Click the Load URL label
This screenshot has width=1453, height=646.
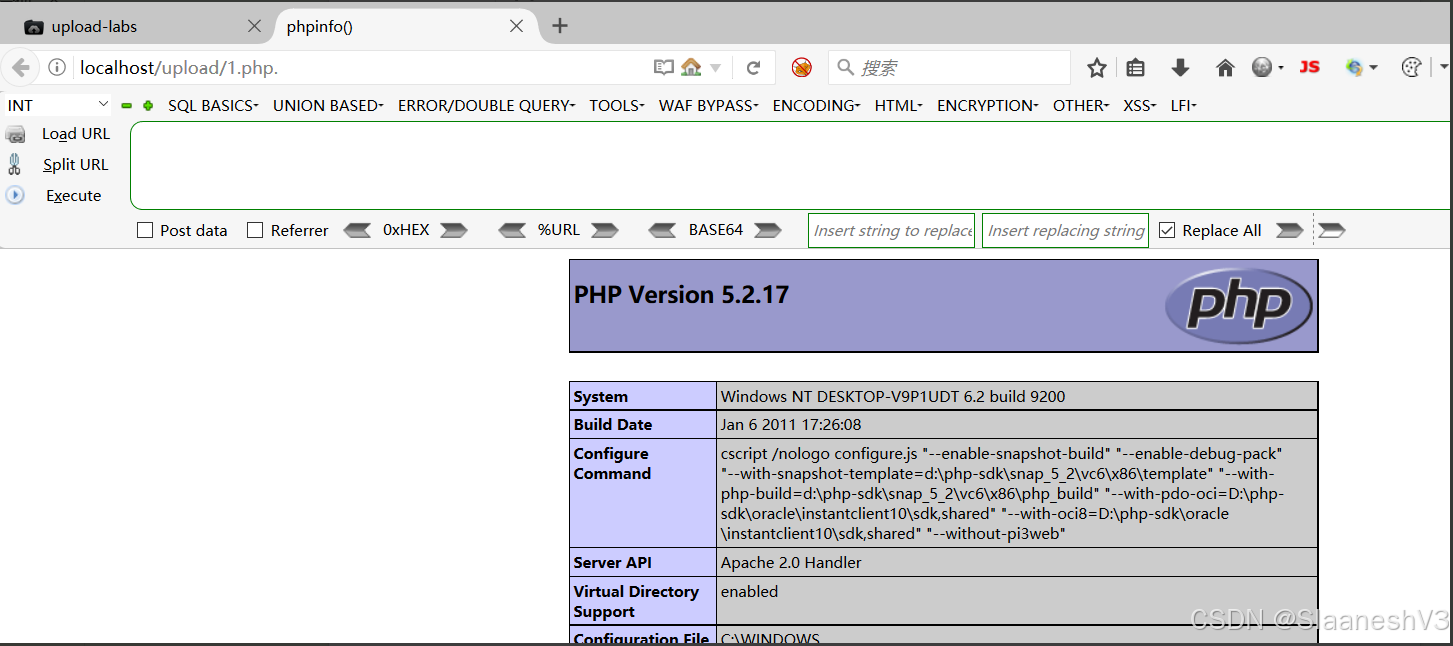[x=76, y=134]
